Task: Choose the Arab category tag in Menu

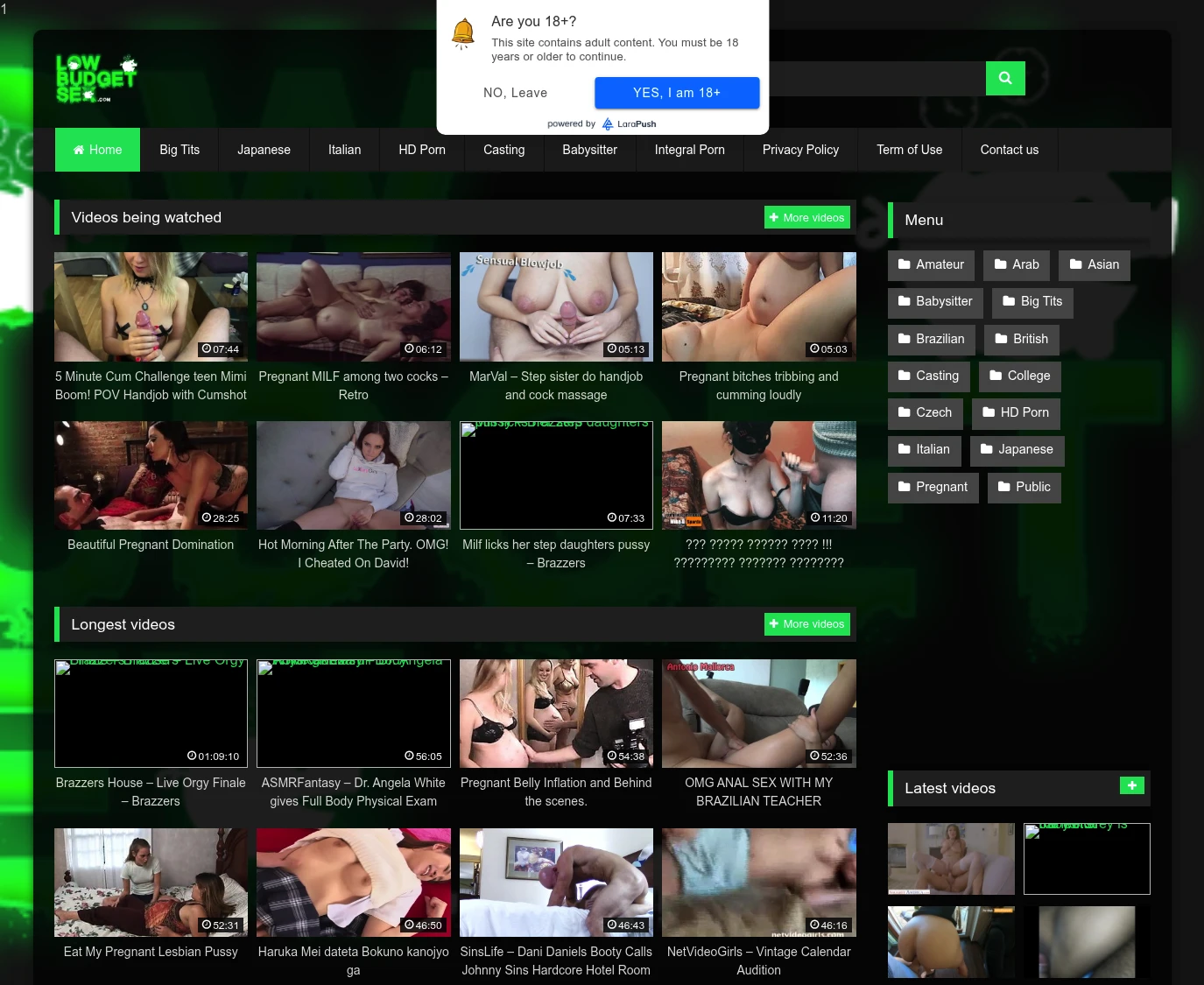Action: [1017, 264]
